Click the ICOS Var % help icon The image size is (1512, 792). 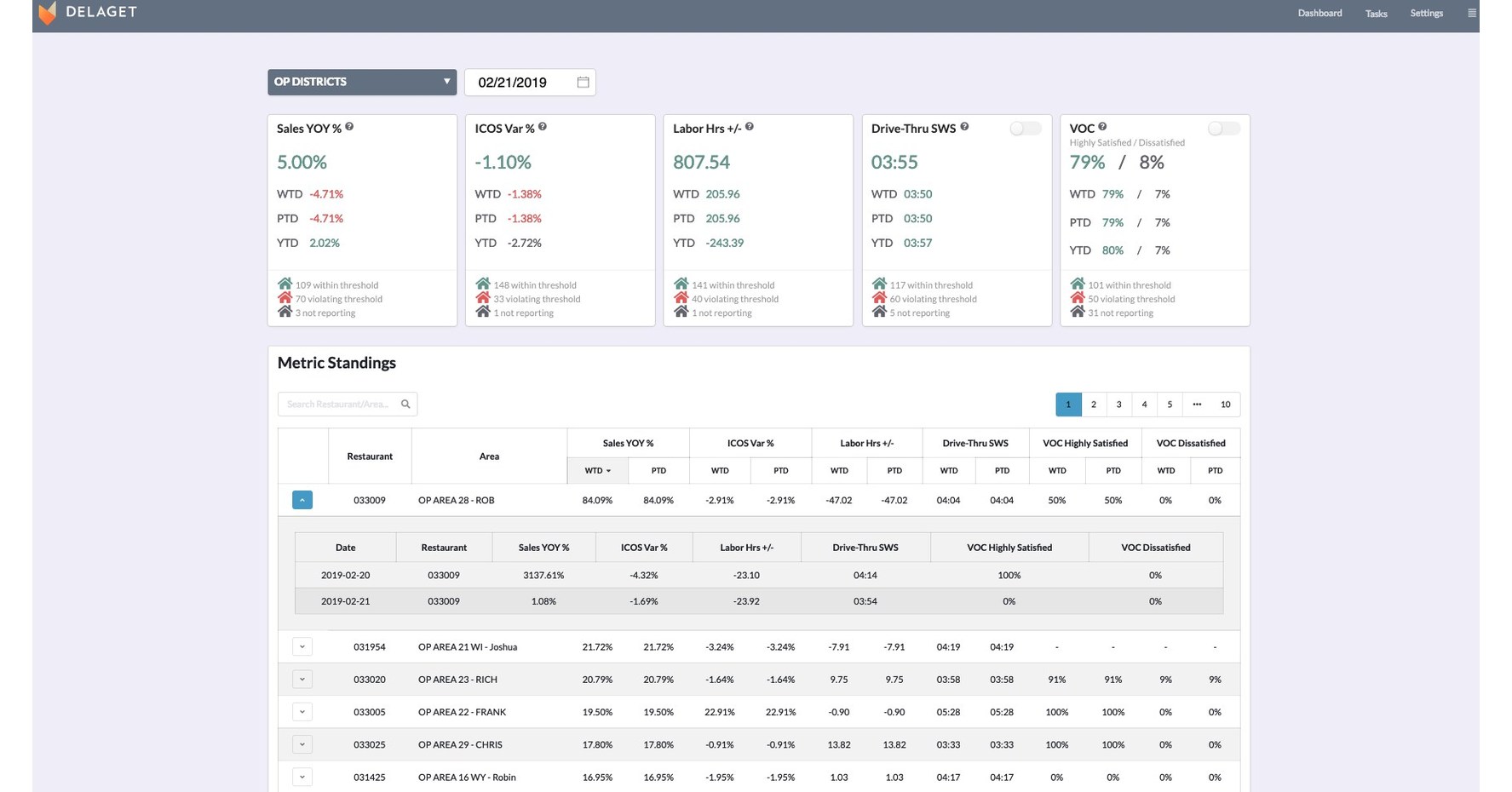pyautogui.click(x=543, y=126)
